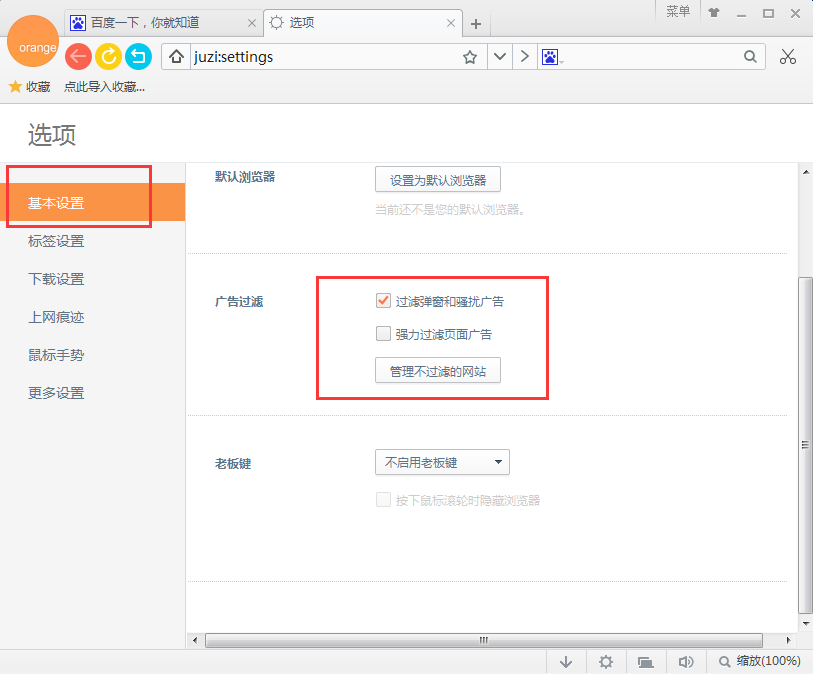The width and height of the screenshot is (813, 674).
Task: Click the refresh page icon
Action: pos(108,57)
